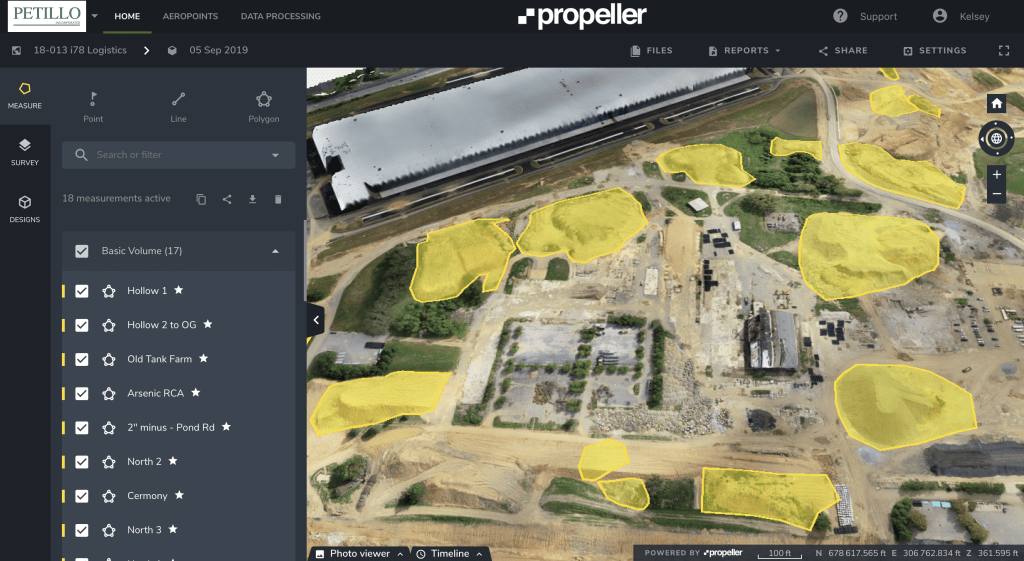Image resolution: width=1024 pixels, height=561 pixels.
Task: Toggle the Basic Volume group checkbox
Action: (82, 251)
